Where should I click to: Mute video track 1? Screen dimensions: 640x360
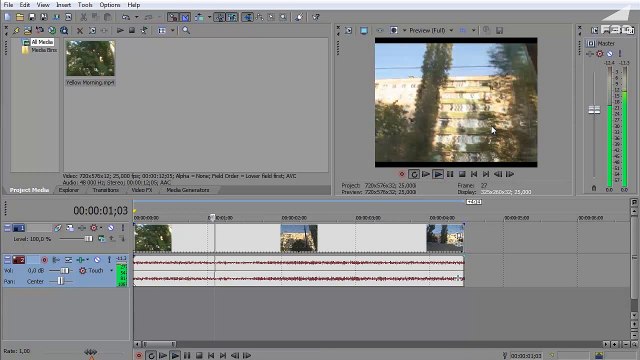coord(111,228)
